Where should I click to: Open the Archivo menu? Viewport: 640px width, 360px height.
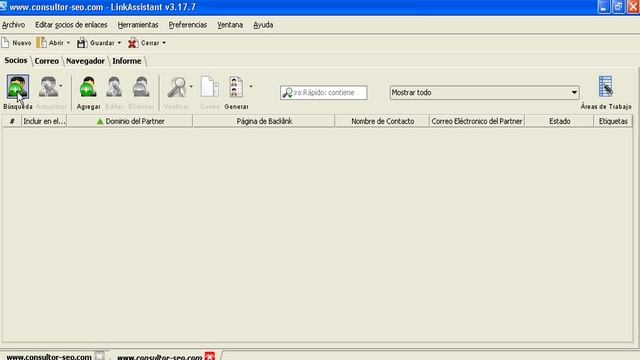pyautogui.click(x=13, y=25)
